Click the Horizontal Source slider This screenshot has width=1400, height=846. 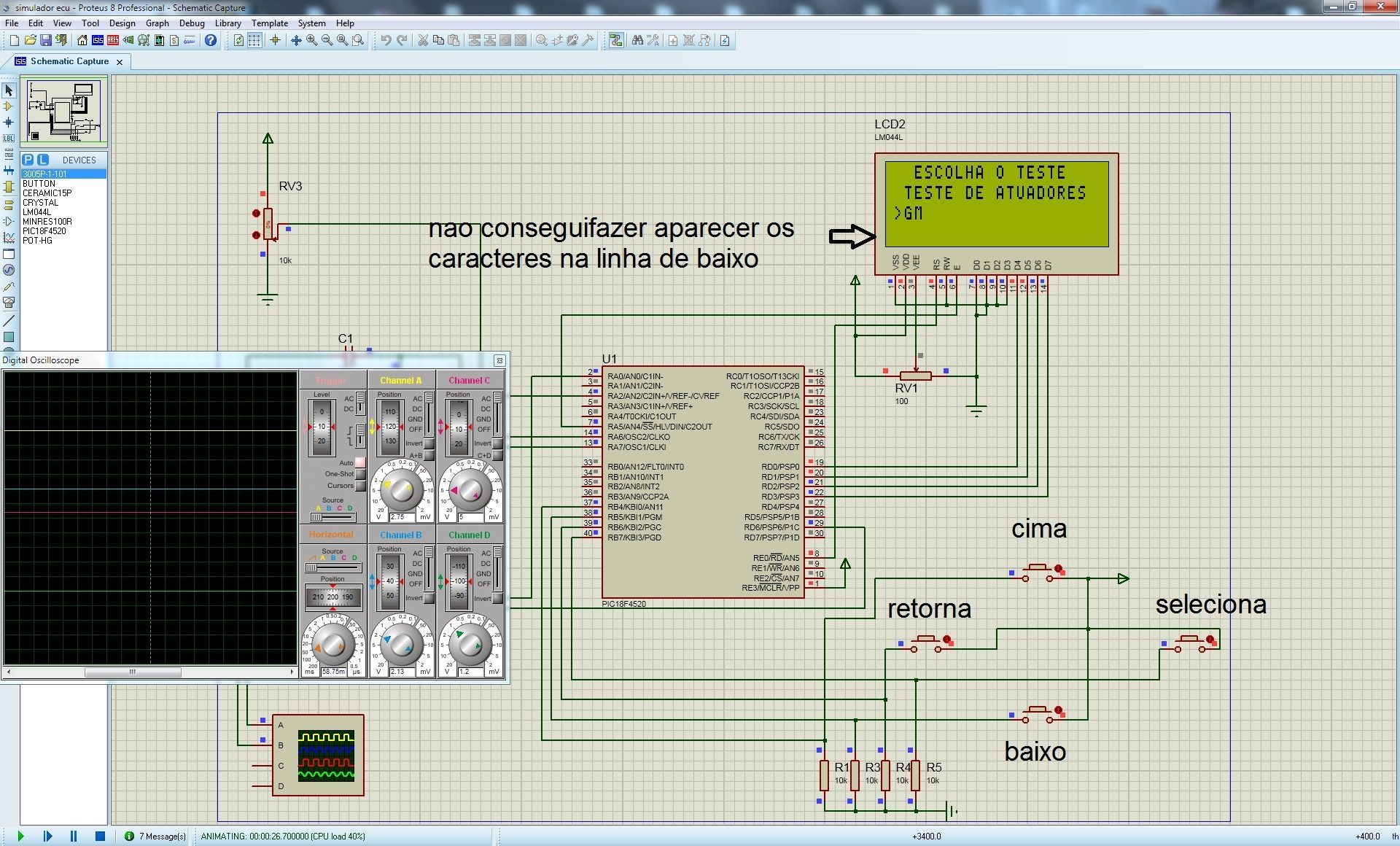coord(333,567)
